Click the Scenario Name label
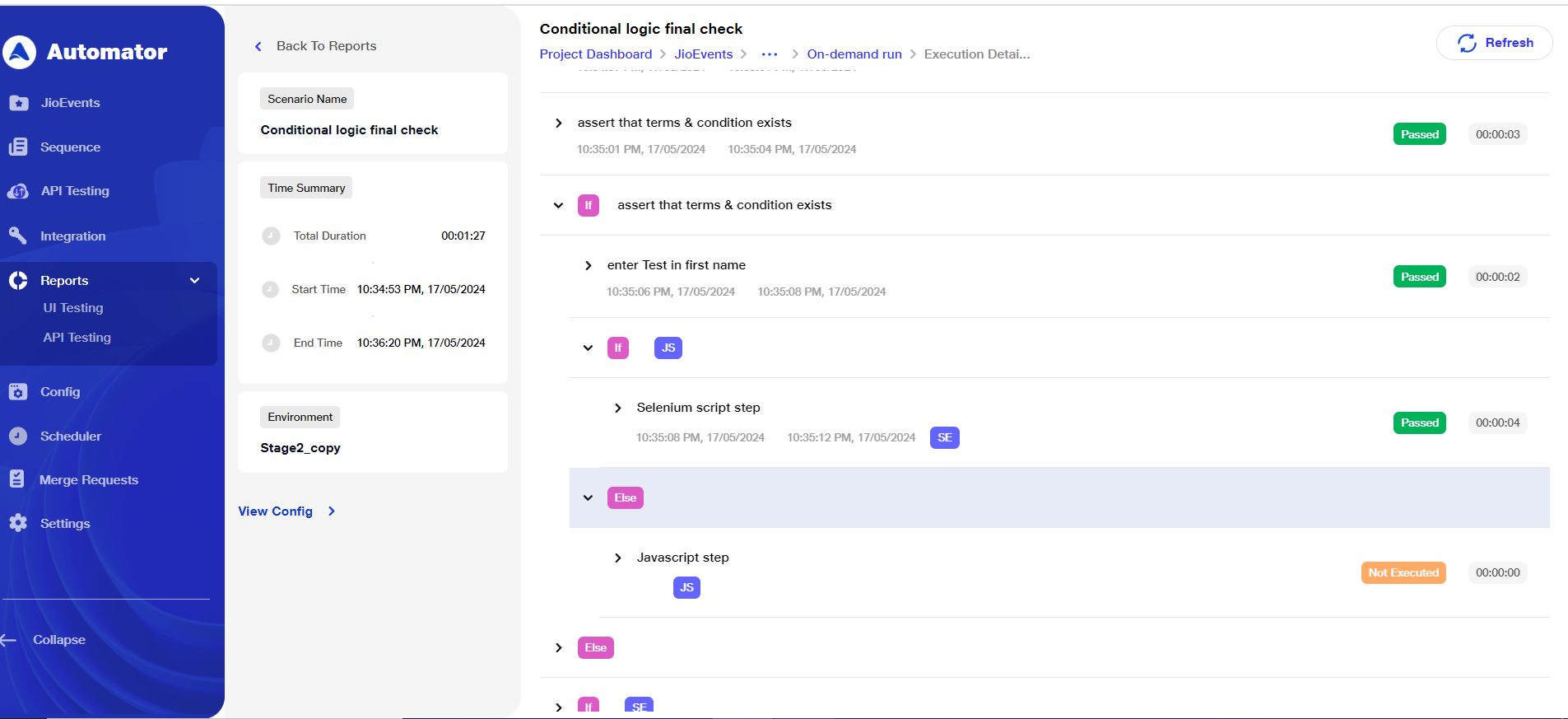 tap(307, 99)
